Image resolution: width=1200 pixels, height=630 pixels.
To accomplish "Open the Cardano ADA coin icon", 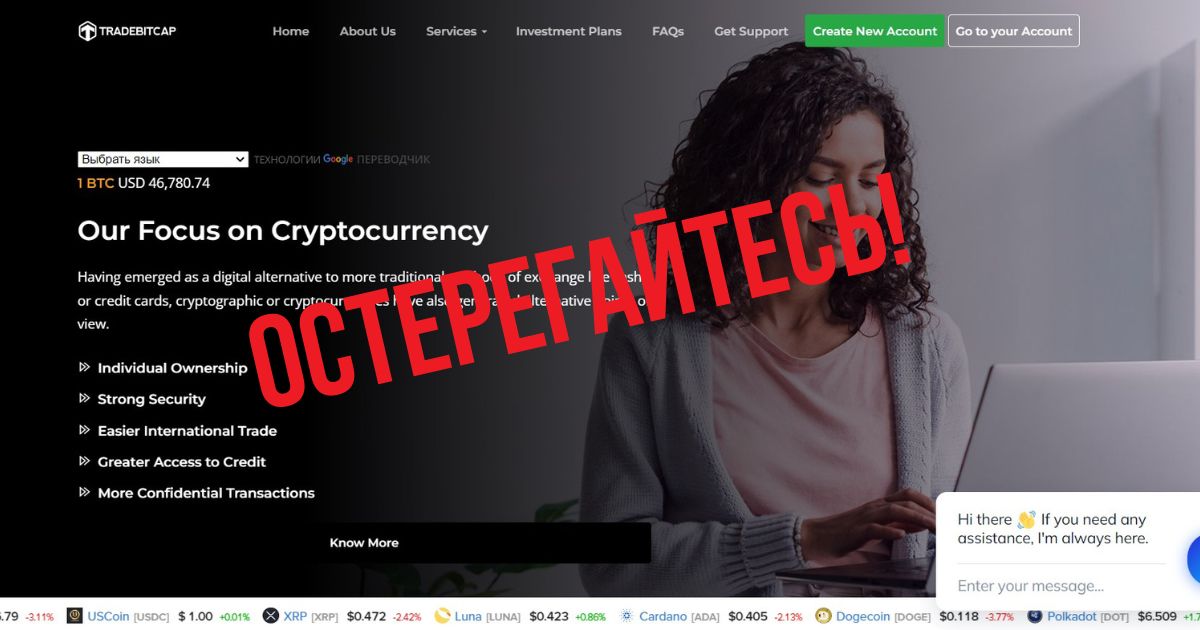I will pyautogui.click(x=627, y=616).
